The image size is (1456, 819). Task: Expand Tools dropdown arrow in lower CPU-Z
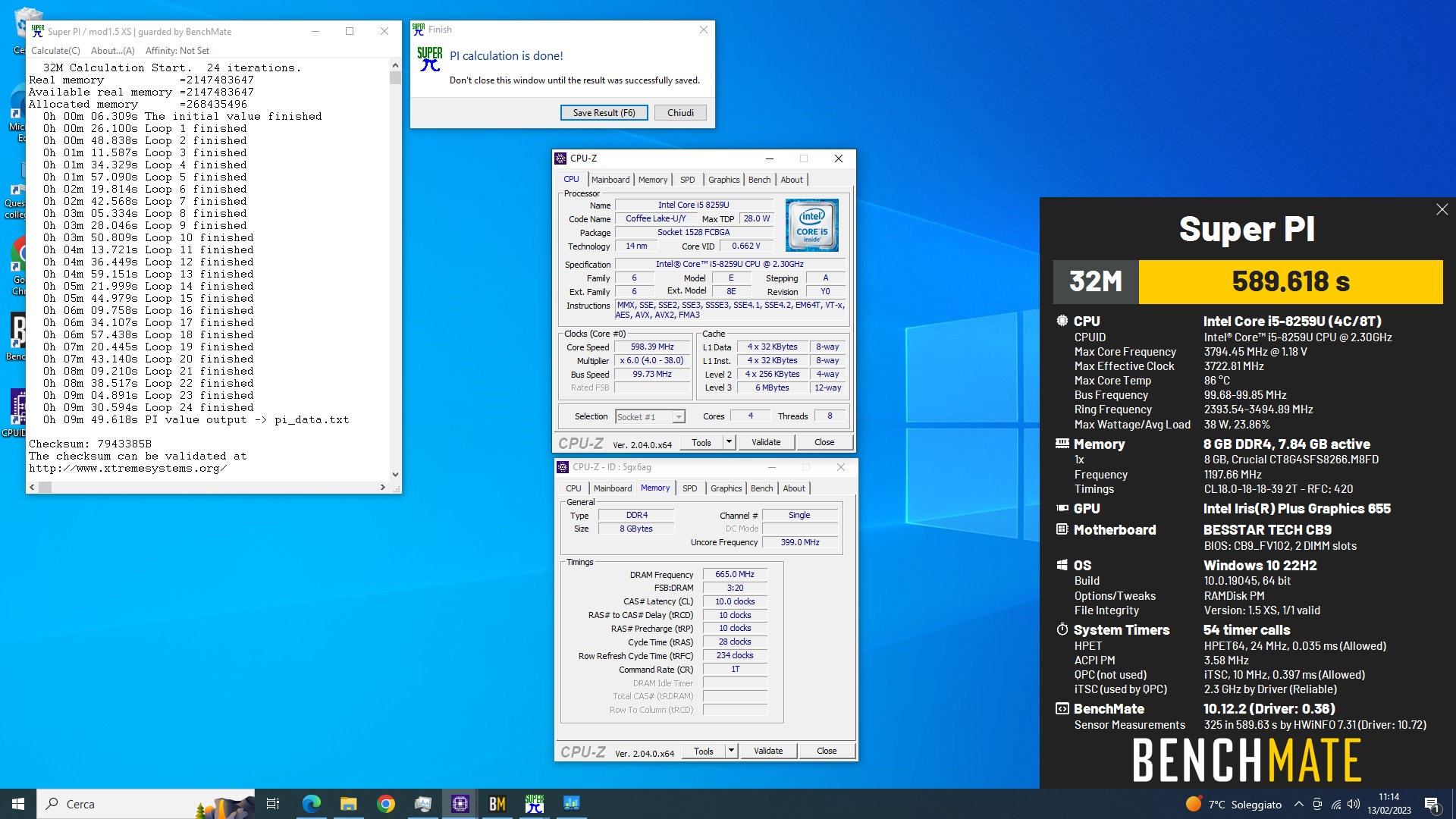(732, 751)
